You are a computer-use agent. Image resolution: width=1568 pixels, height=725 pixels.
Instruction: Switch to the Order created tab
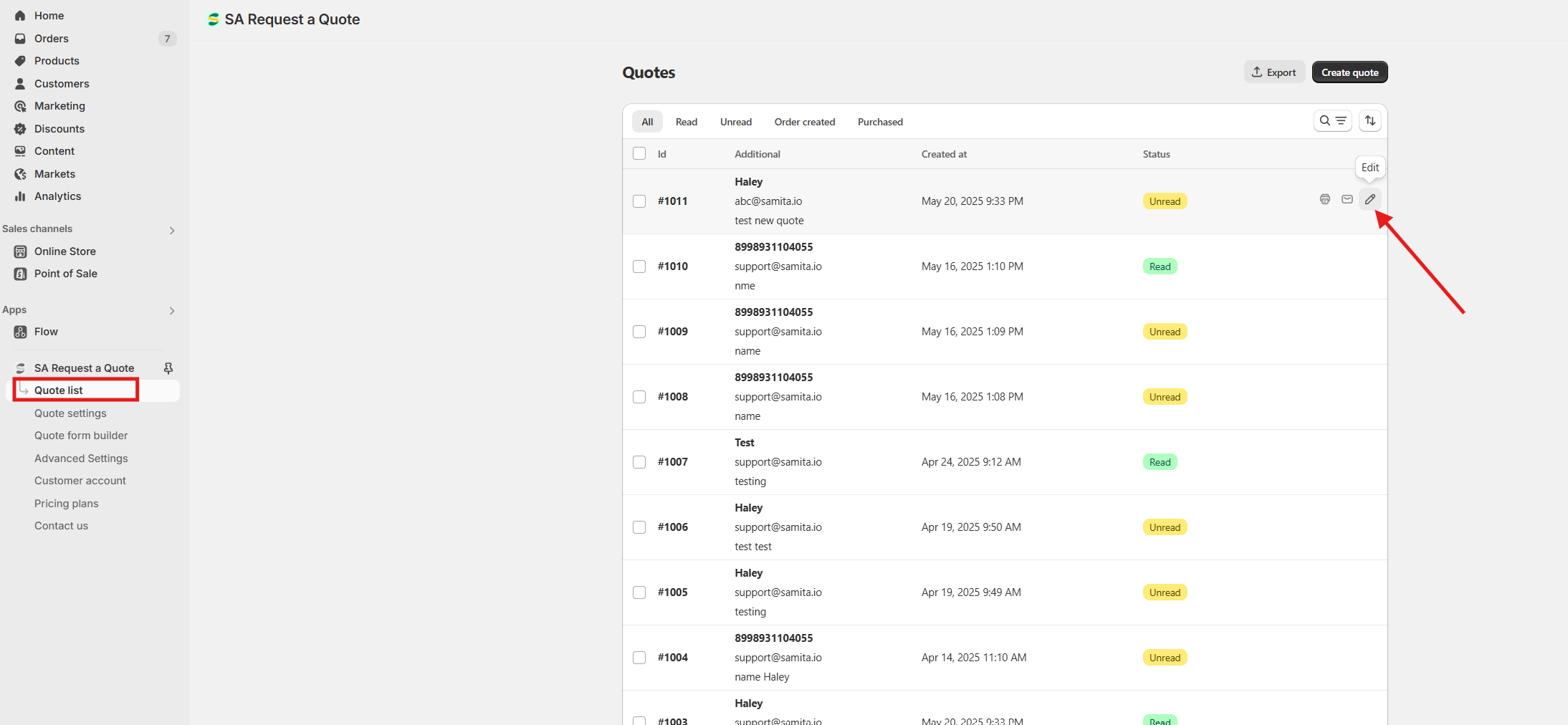point(805,122)
